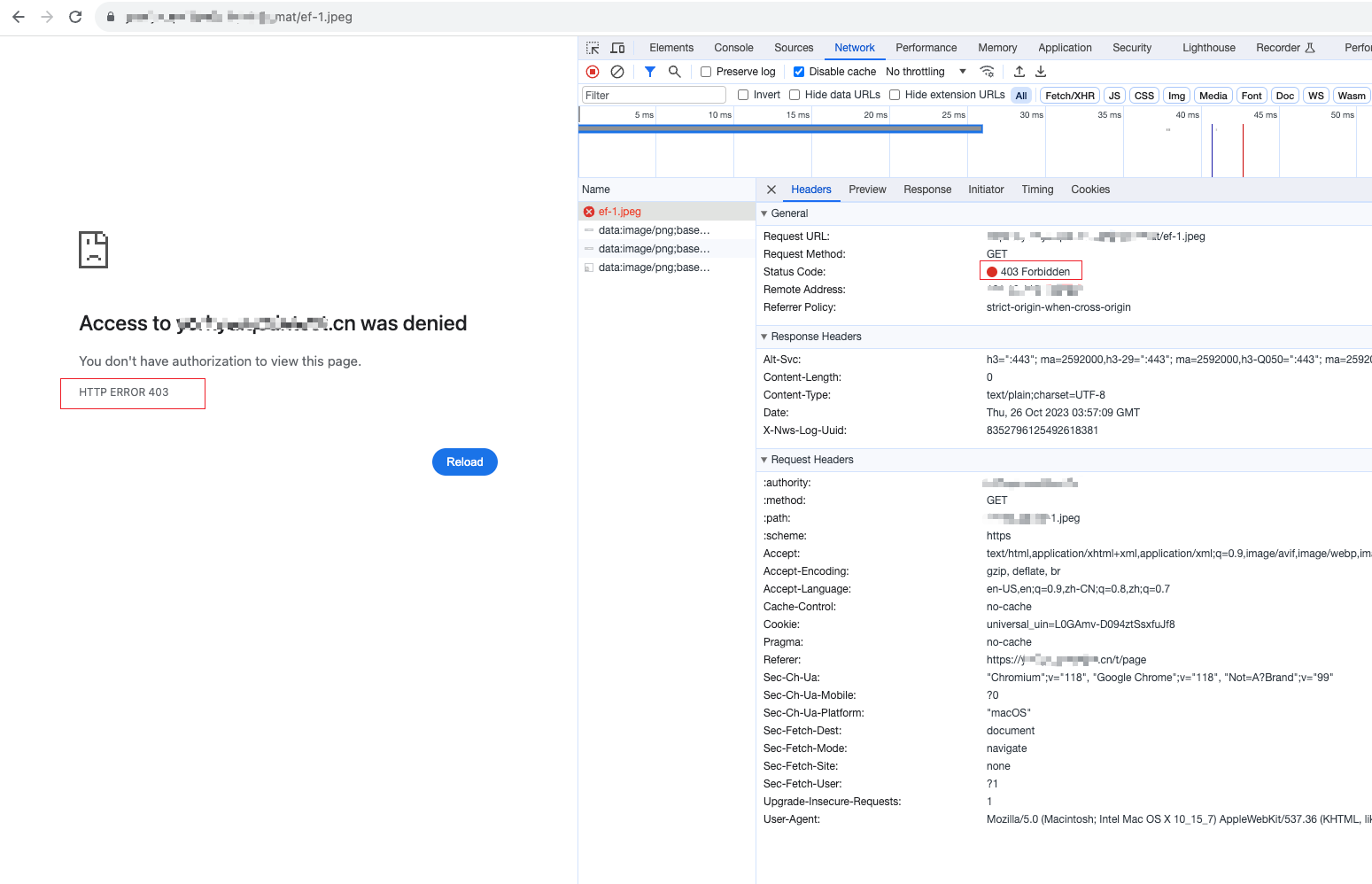Sort requests by the Name column

tap(667, 190)
